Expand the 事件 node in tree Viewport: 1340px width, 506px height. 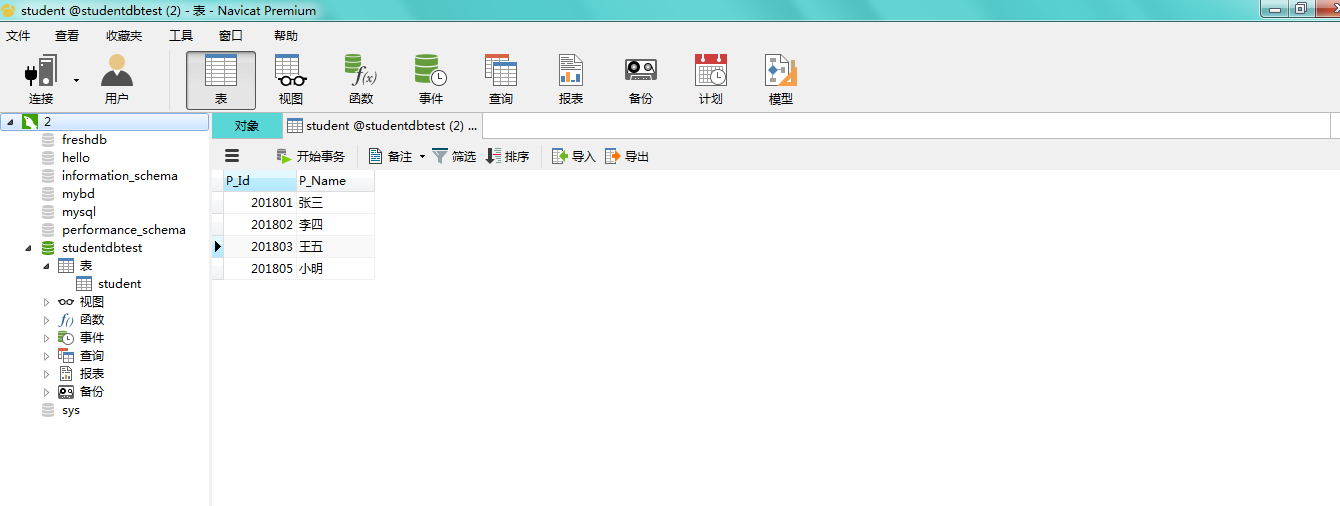(x=46, y=338)
